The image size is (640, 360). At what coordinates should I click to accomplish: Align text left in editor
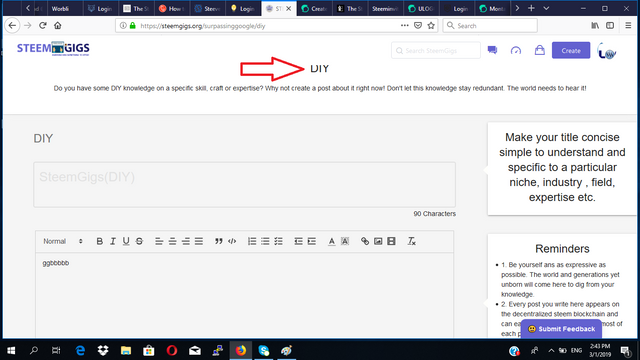tap(159, 241)
